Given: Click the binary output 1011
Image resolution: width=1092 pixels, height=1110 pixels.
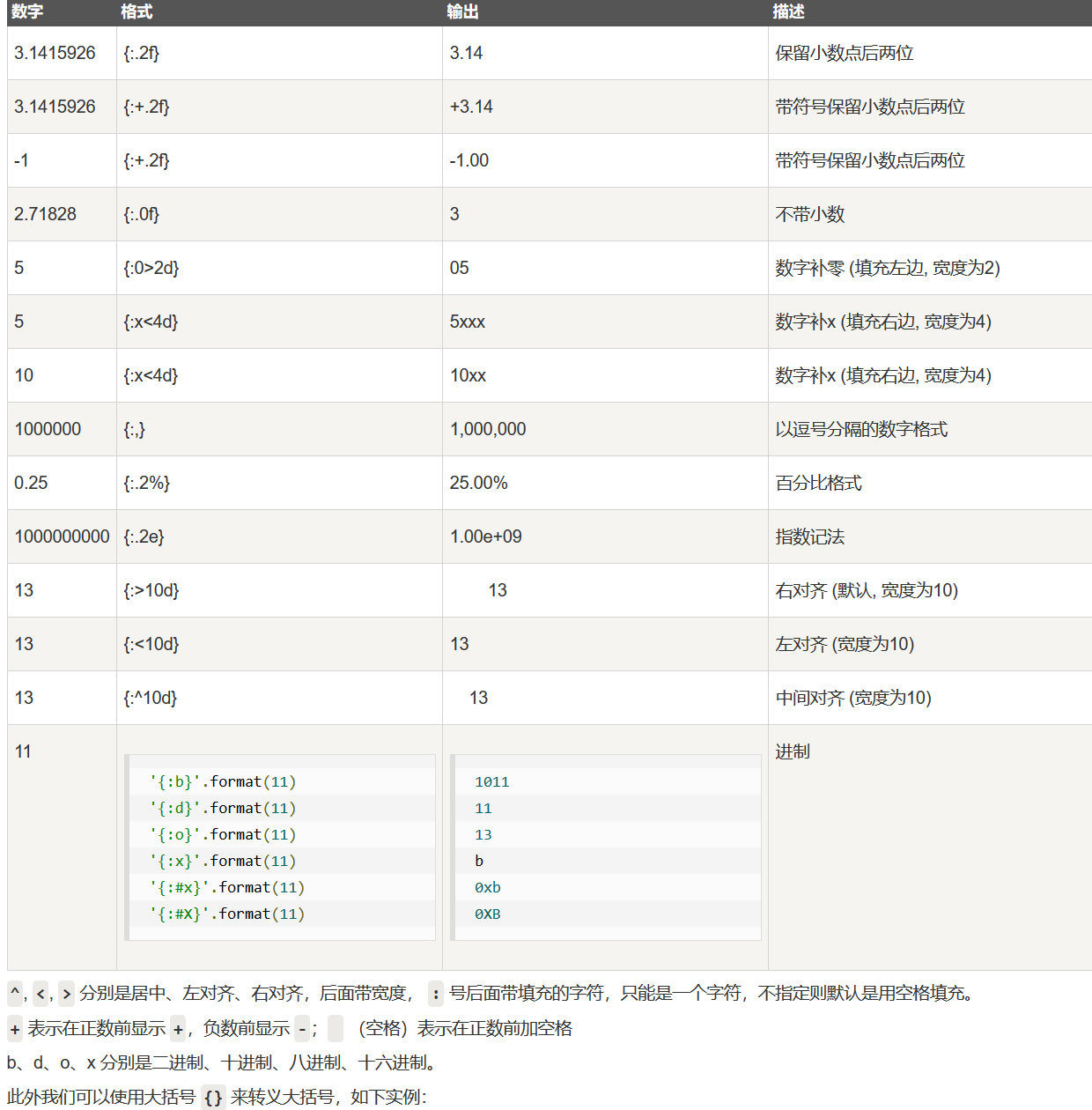Looking at the screenshot, I should 491,781.
